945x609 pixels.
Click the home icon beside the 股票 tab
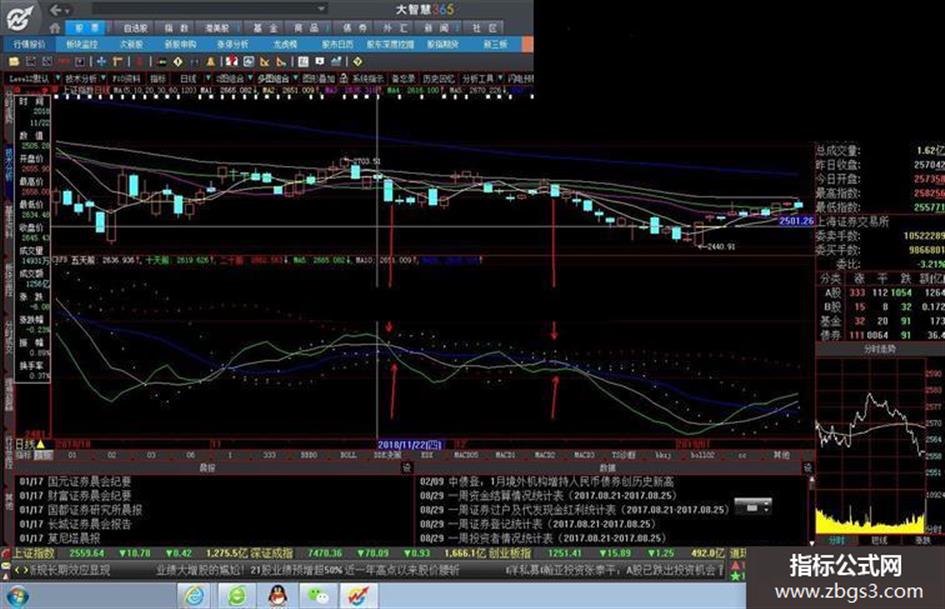click(x=55, y=28)
